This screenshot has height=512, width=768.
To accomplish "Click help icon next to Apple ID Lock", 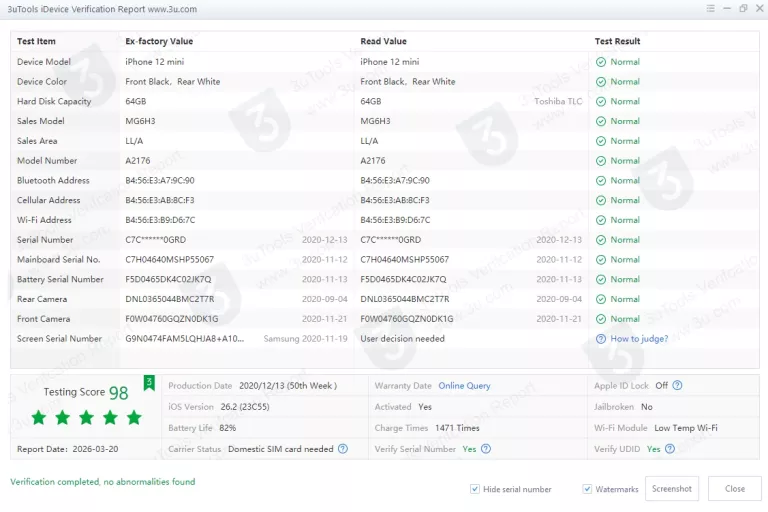I will coord(677,385).
